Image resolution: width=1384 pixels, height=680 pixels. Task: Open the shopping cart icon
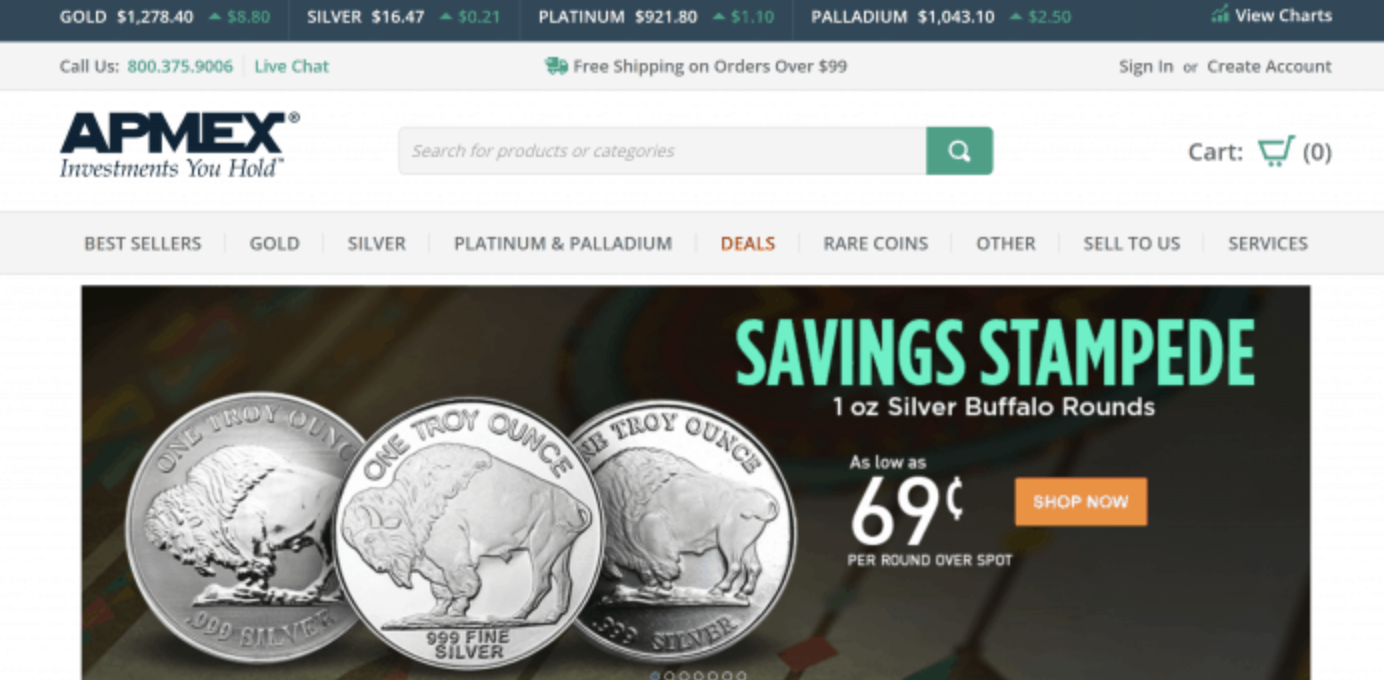[1276, 151]
